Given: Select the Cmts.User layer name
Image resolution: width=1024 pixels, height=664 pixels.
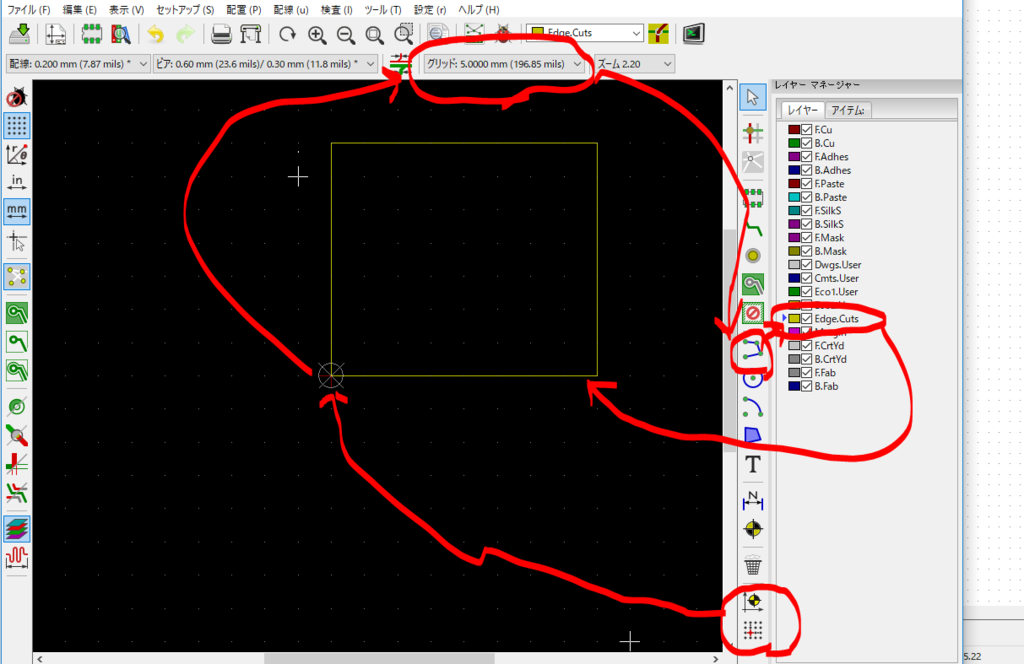Looking at the screenshot, I should 837,278.
